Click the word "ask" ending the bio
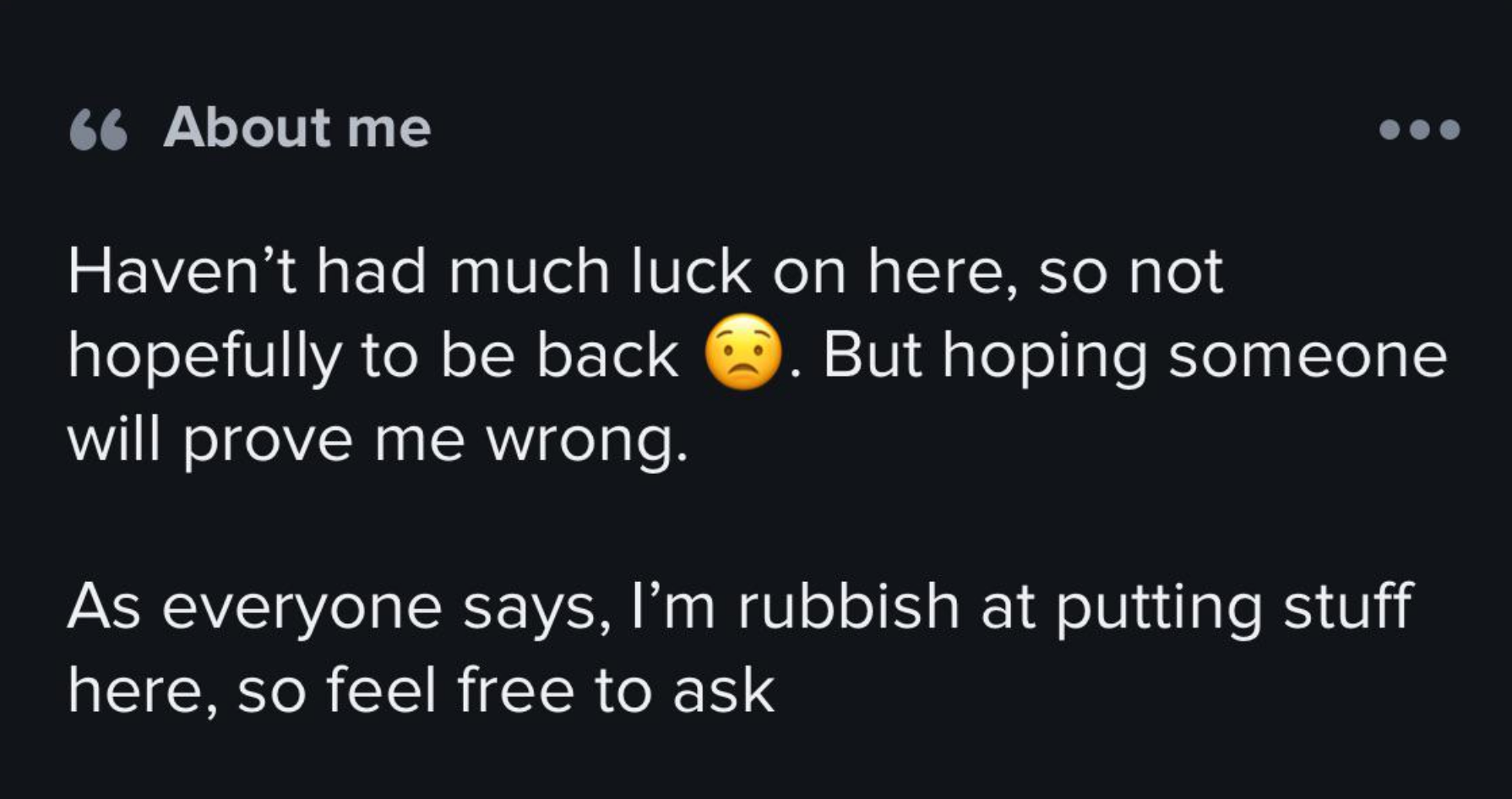The image size is (1512, 799). [723, 690]
